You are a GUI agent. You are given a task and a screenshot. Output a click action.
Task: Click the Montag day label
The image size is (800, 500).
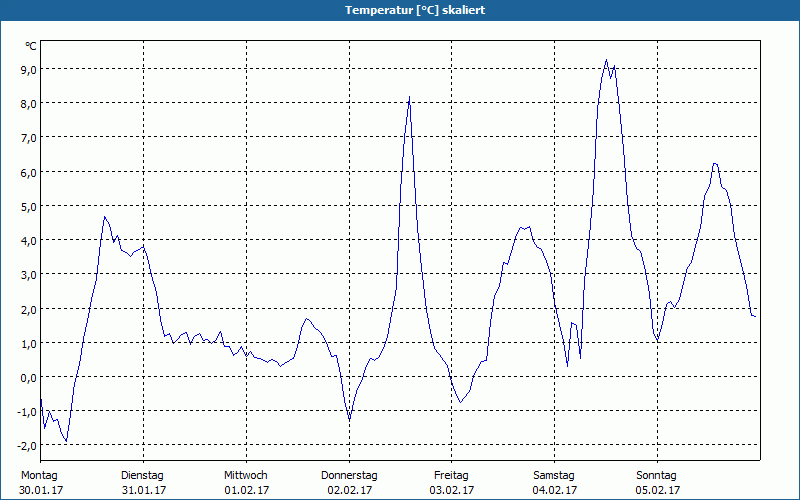tap(39, 476)
